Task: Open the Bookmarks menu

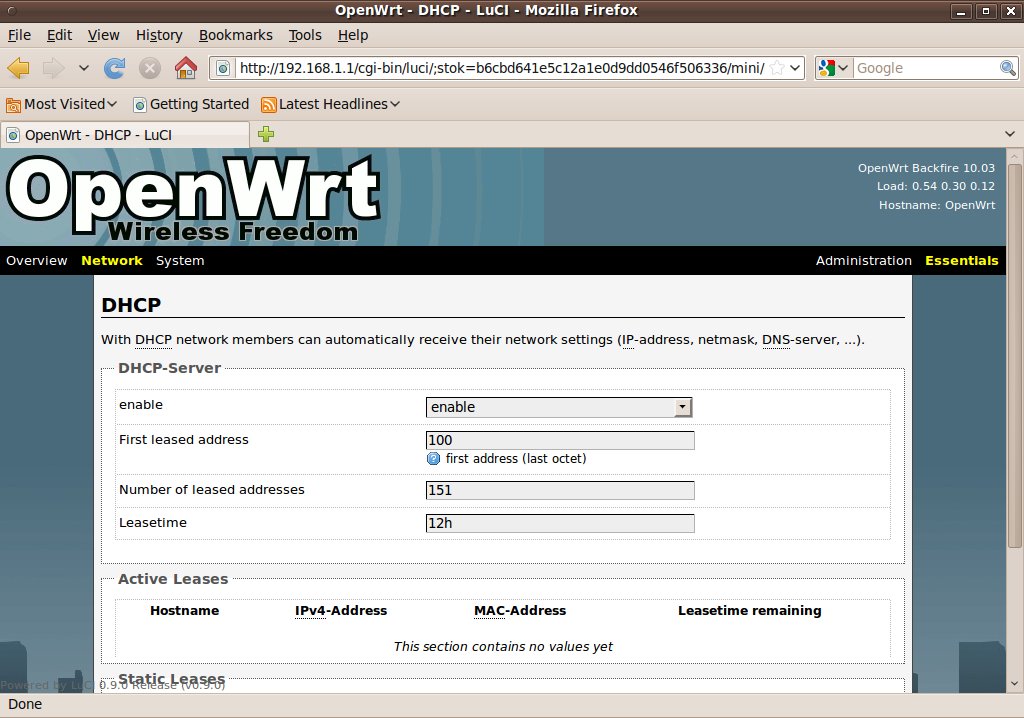Action: pos(236,35)
